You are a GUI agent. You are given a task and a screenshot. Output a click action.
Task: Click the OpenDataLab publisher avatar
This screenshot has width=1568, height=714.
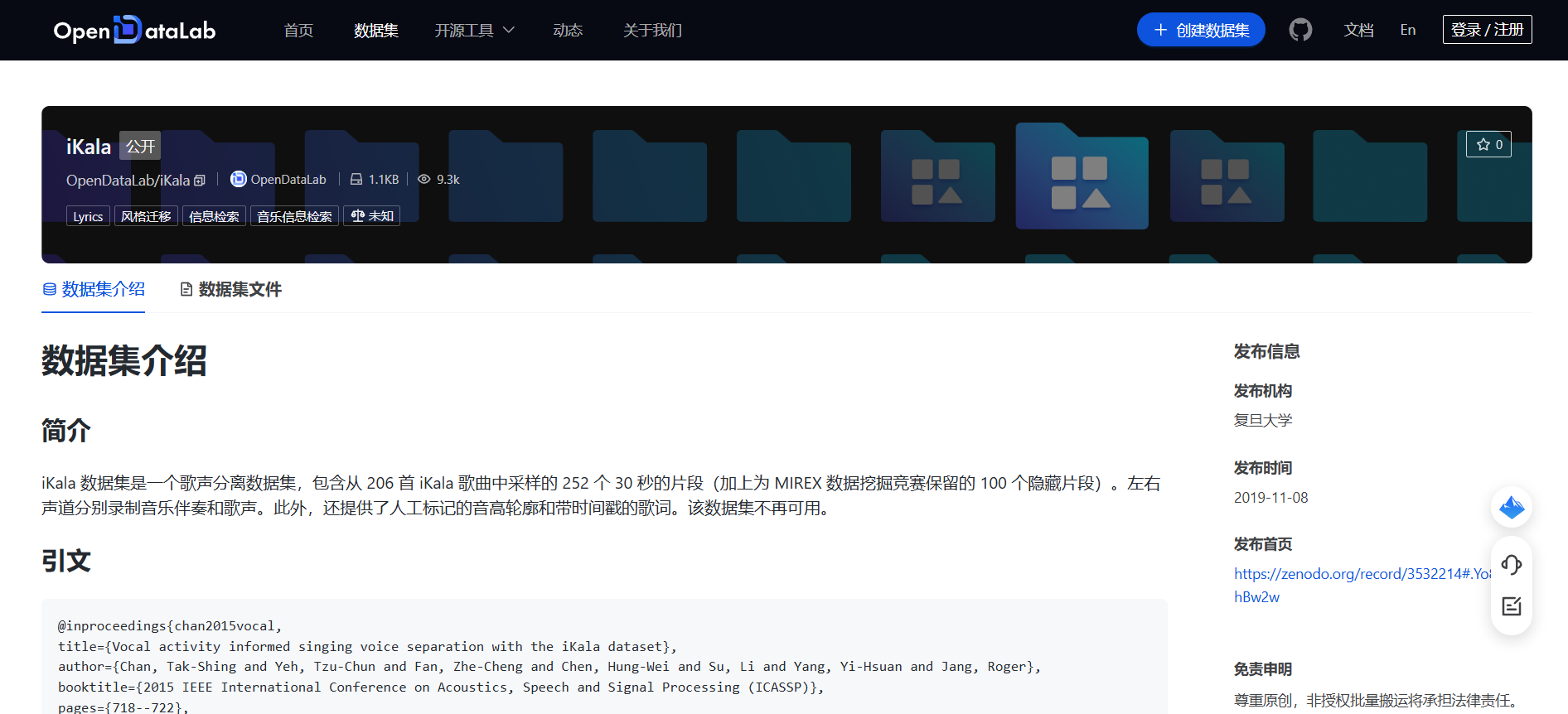click(238, 179)
